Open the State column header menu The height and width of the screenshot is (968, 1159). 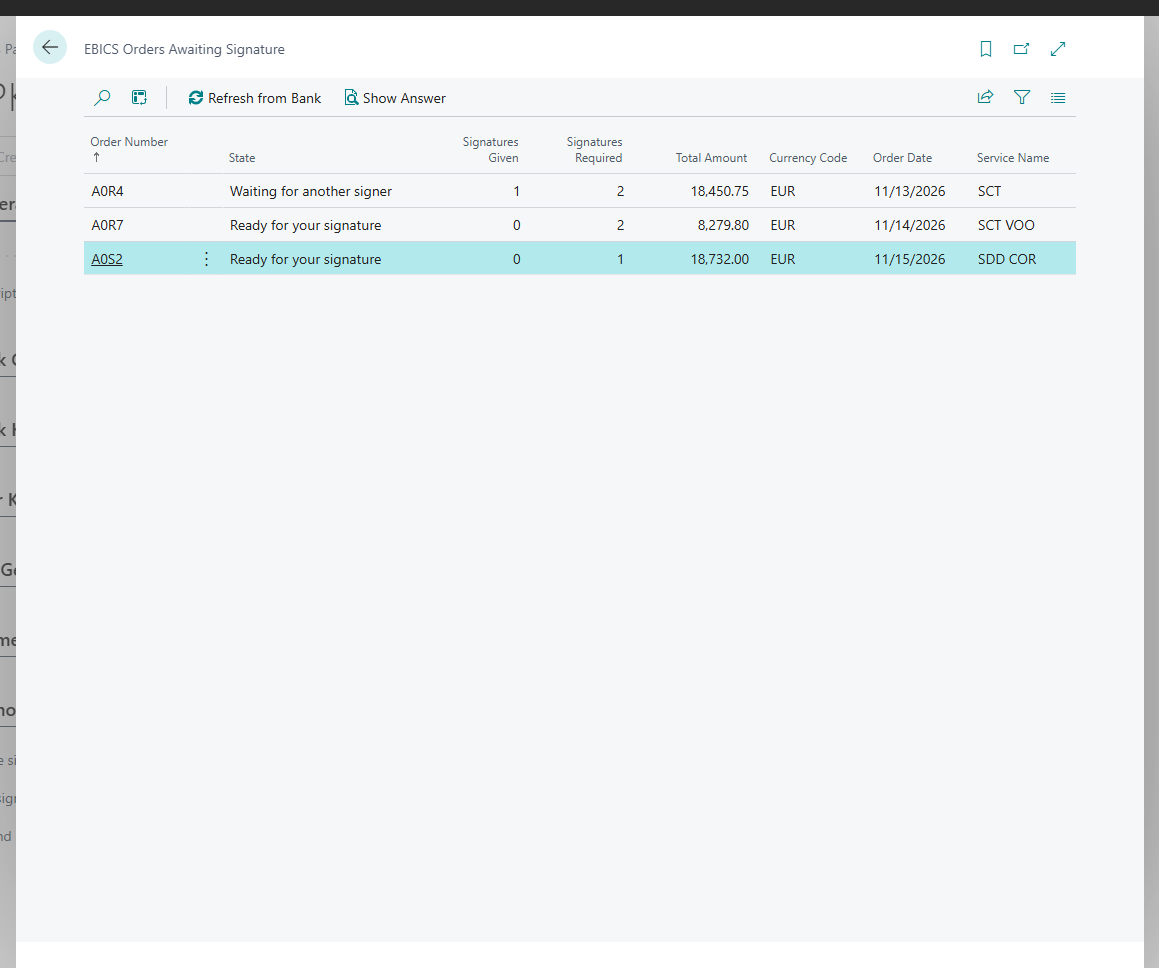pos(242,158)
